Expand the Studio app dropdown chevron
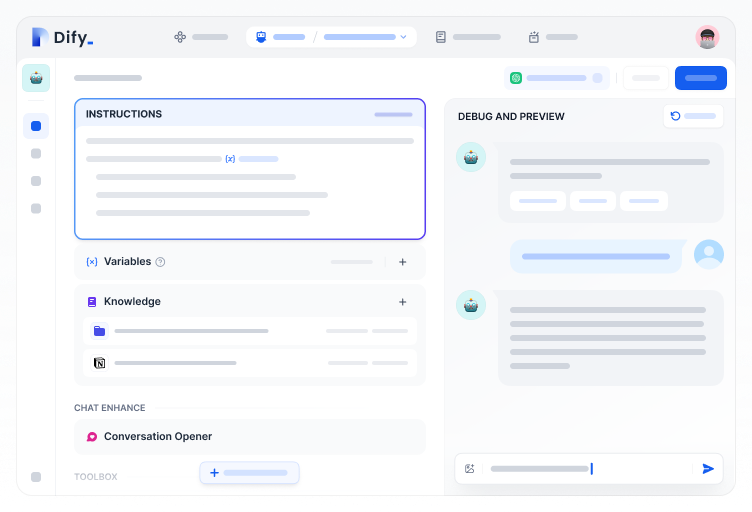The width and height of the screenshot is (752, 512). point(403,37)
